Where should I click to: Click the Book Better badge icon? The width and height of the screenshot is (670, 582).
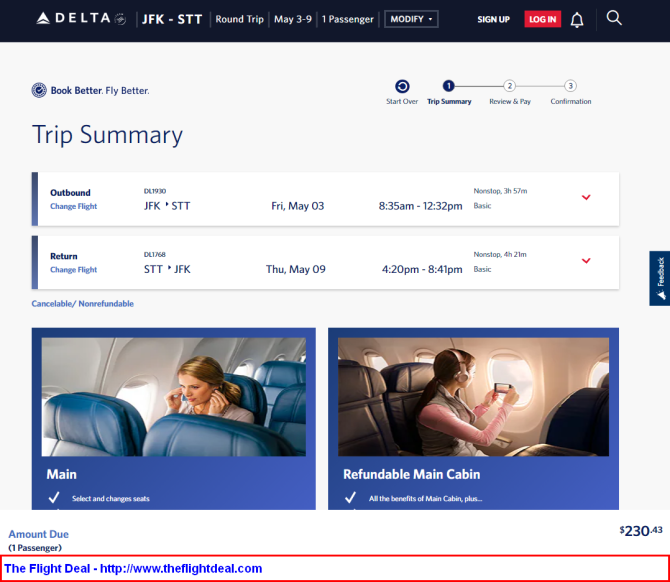coord(39,90)
